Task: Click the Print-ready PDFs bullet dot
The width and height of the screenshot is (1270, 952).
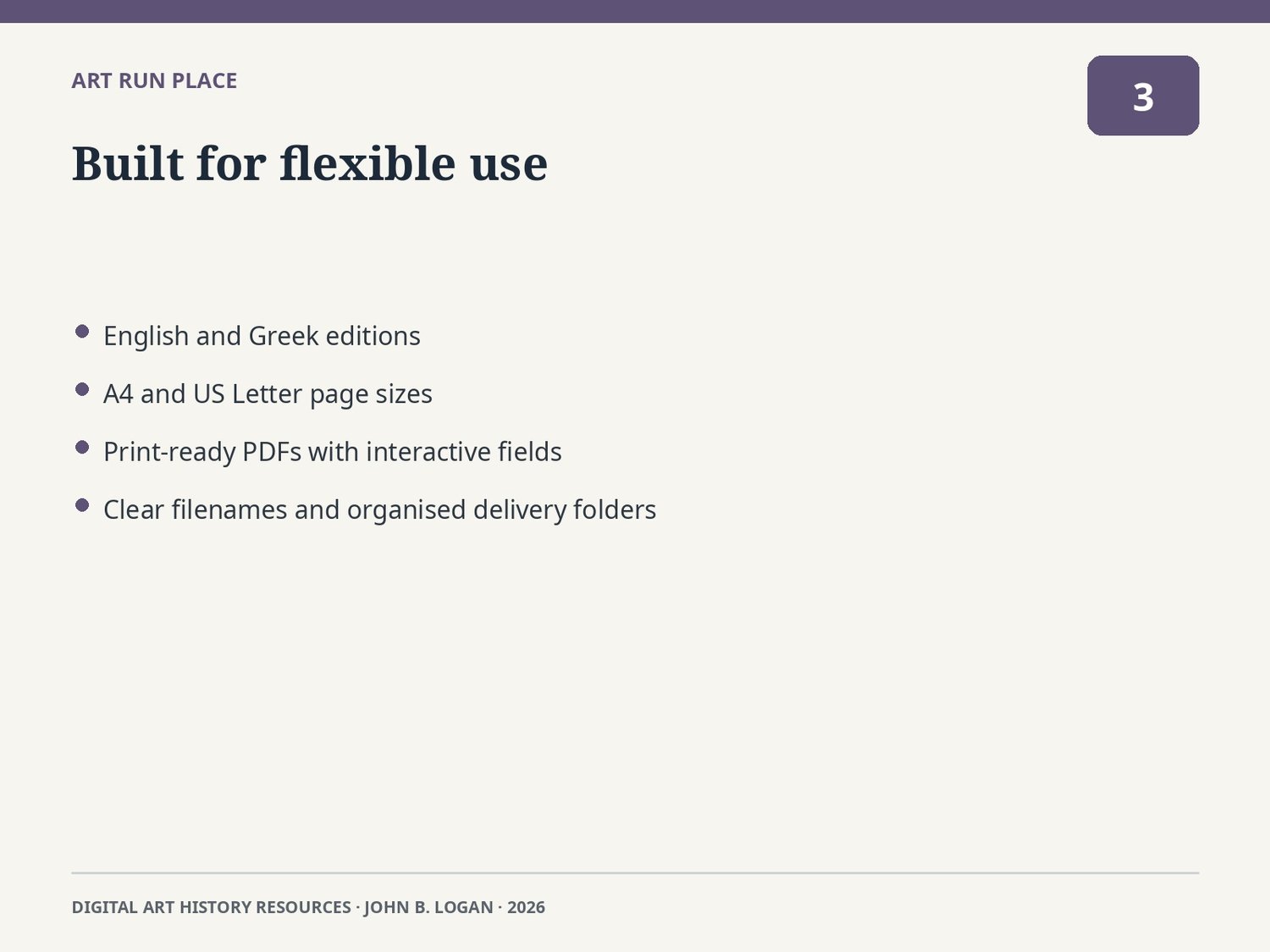Action: coord(82,447)
